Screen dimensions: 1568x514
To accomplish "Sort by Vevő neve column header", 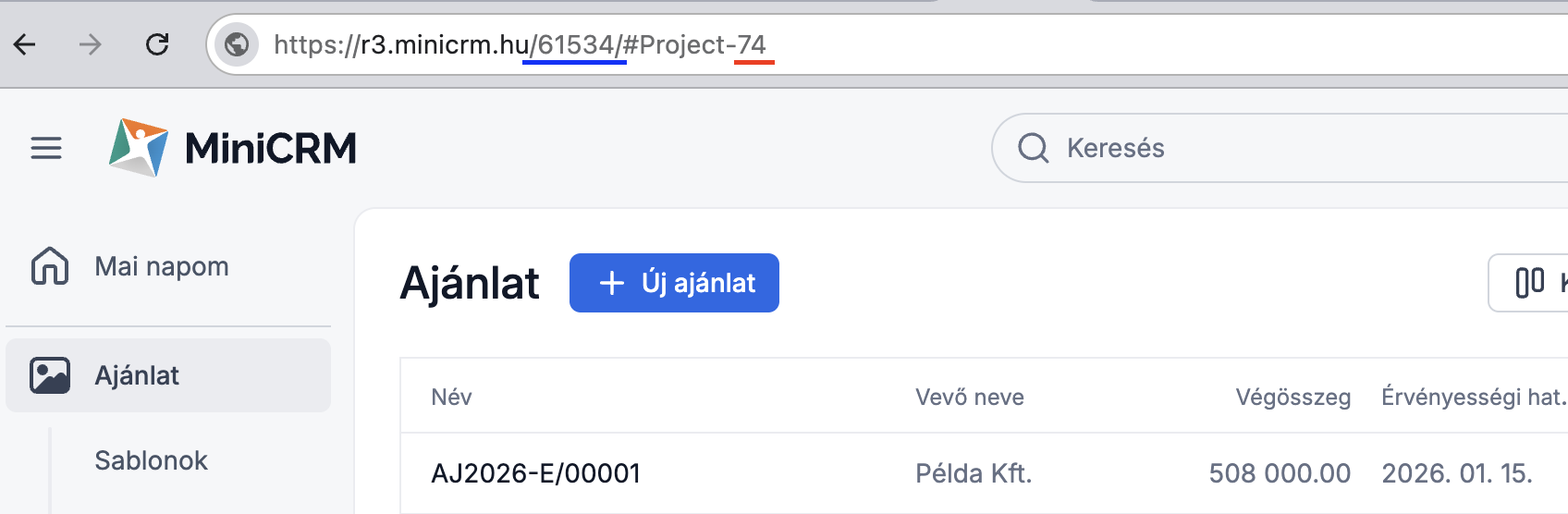I will [x=969, y=397].
